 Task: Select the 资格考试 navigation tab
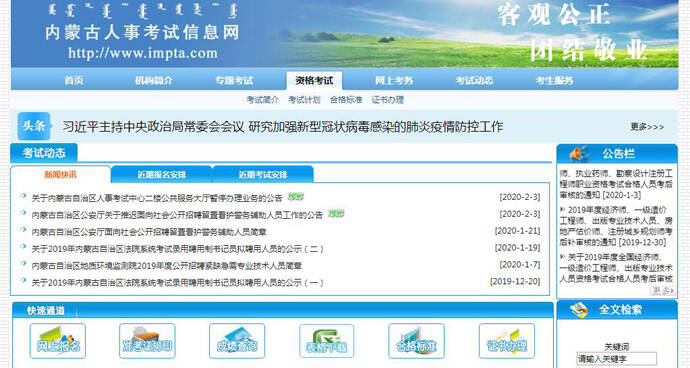pos(314,81)
